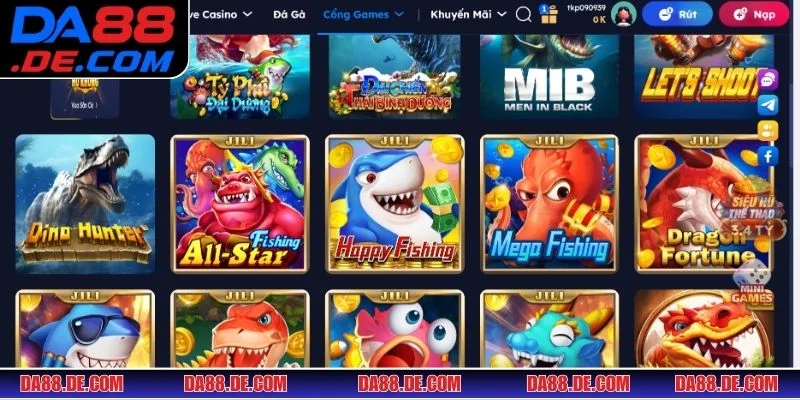Viewport: 800px width, 400px height.
Task: Expand the Cổng Games dropdown chevron
Action: (399, 14)
